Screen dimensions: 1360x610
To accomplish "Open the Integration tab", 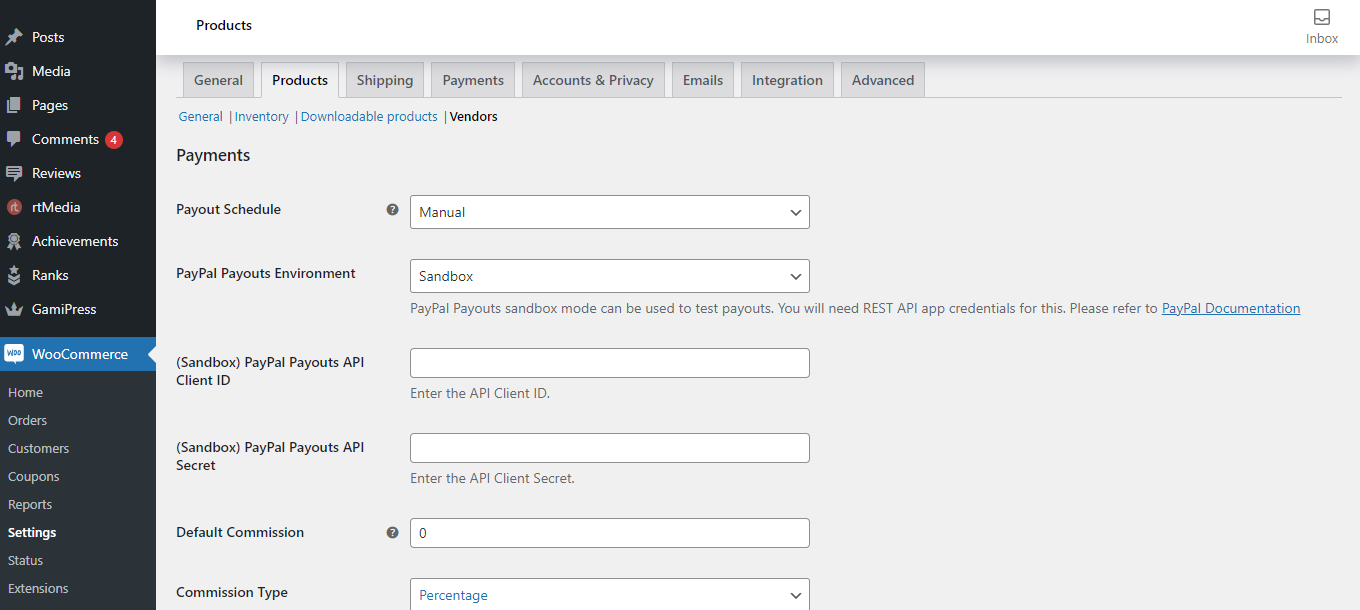I will pyautogui.click(x=787, y=80).
